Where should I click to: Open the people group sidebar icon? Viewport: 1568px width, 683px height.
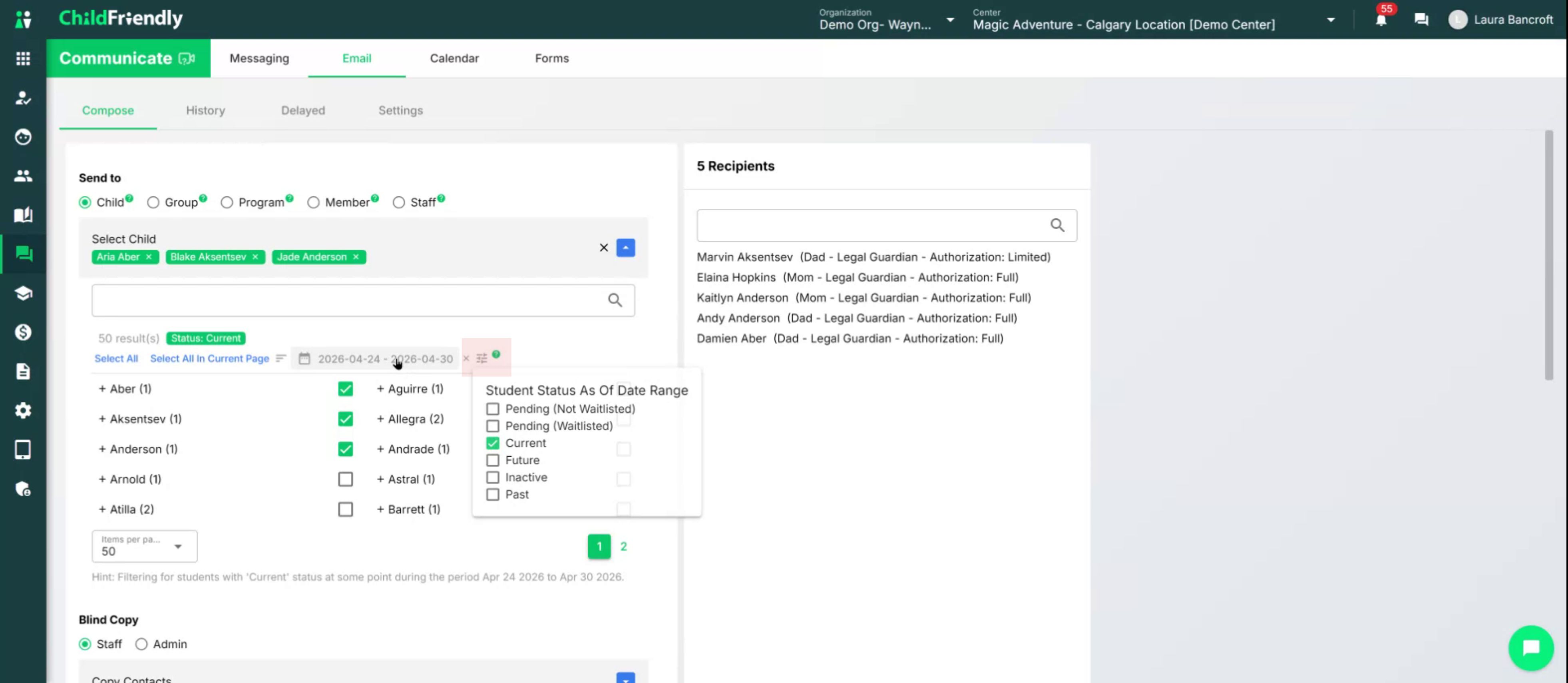[x=23, y=176]
